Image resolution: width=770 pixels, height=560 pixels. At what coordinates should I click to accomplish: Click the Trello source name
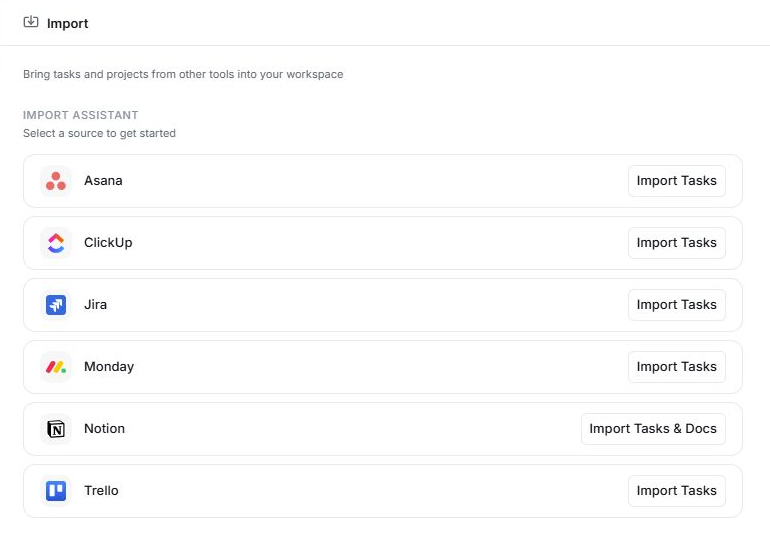tap(101, 491)
